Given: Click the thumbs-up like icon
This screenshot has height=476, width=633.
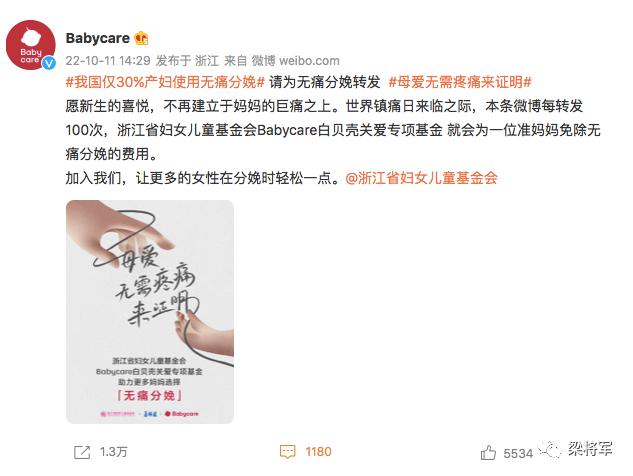Looking at the screenshot, I should tap(488, 453).
